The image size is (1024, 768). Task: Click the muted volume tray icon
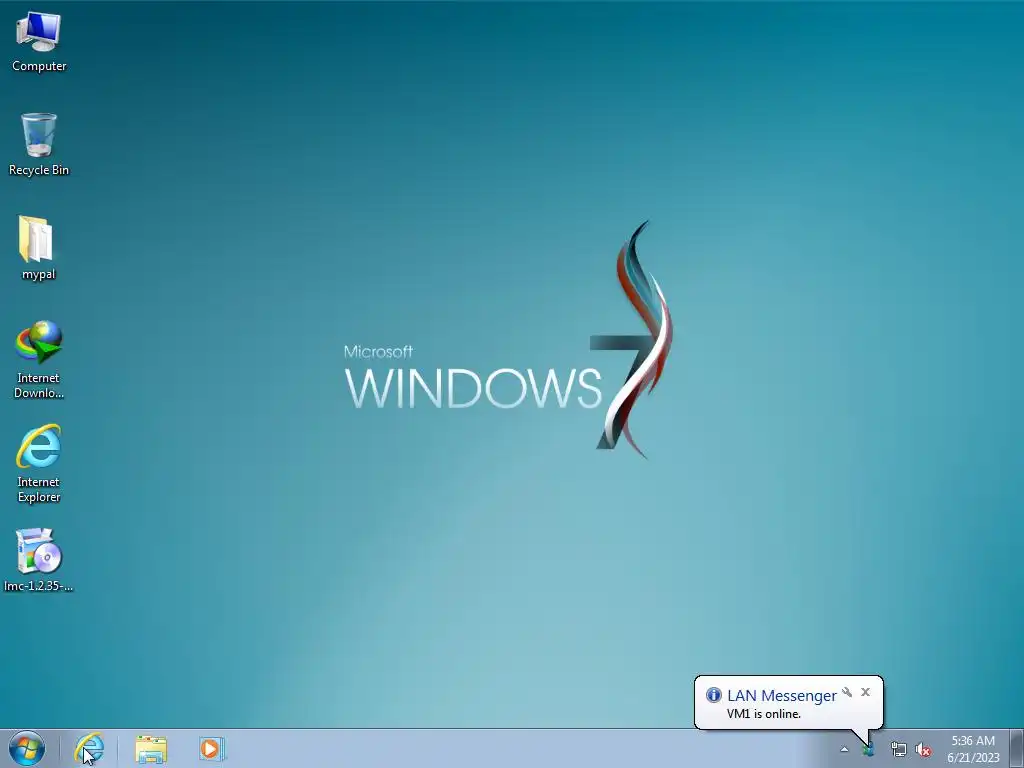point(923,749)
